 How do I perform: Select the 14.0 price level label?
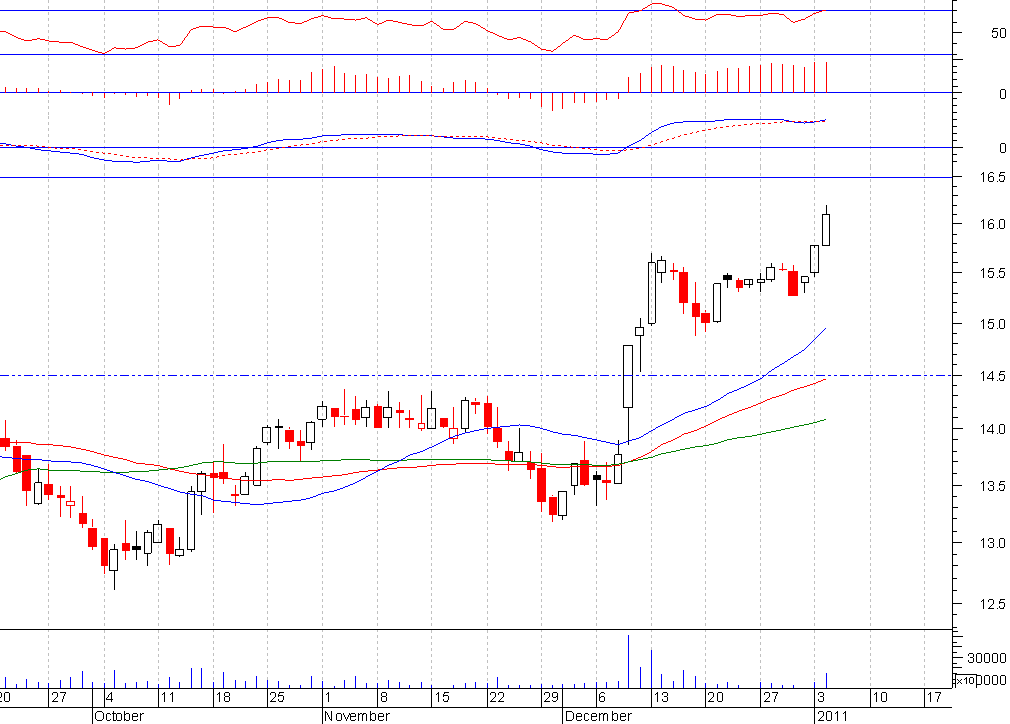pos(992,429)
